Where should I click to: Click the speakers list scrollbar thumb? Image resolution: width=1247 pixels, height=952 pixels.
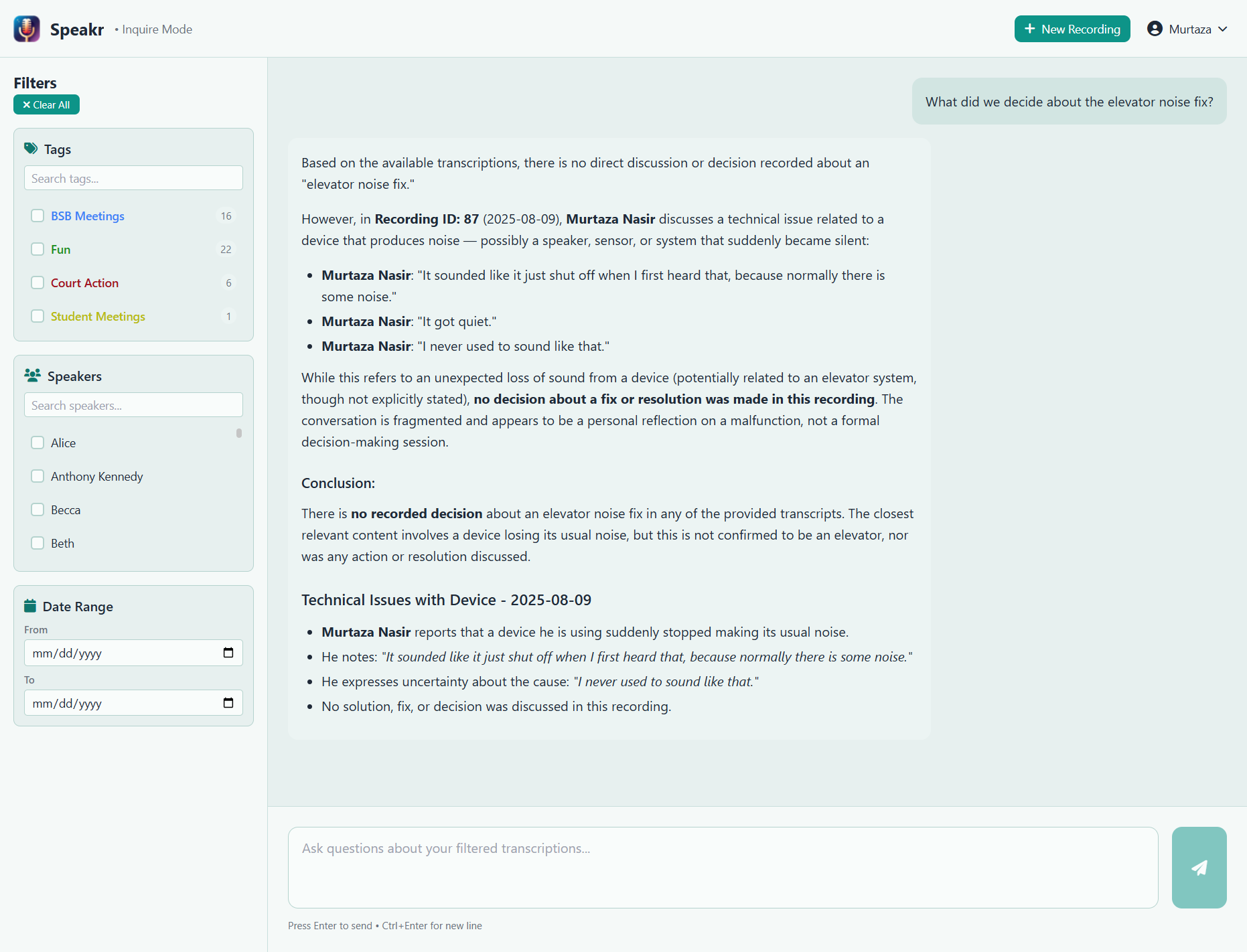(239, 433)
